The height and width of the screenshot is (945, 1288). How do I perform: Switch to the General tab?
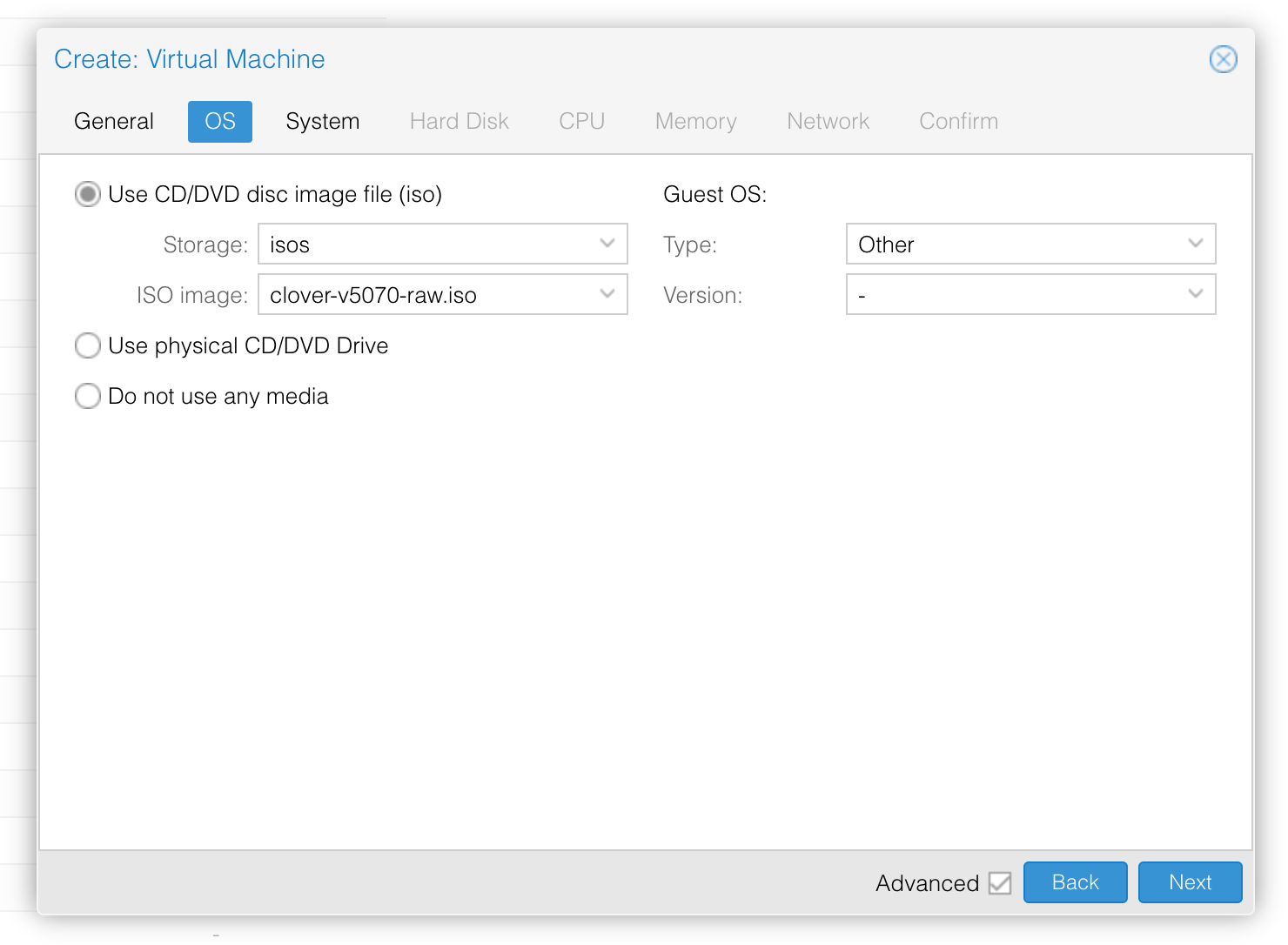pos(114,121)
